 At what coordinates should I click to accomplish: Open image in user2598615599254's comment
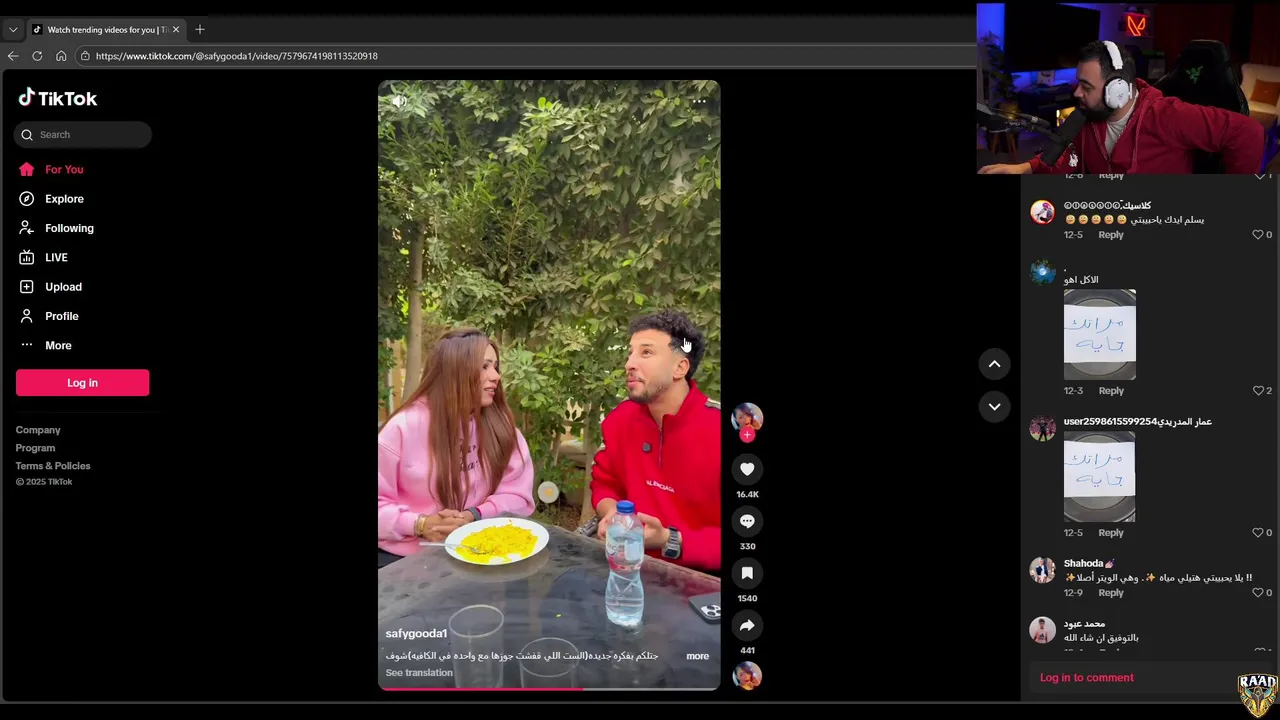click(1100, 477)
